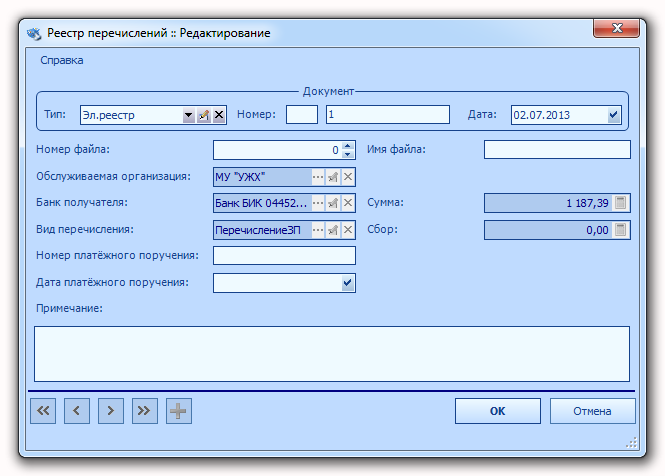Open lookup ellipsis for Обслуживаемая организация
The height and width of the screenshot is (476, 665).
tap(318, 177)
